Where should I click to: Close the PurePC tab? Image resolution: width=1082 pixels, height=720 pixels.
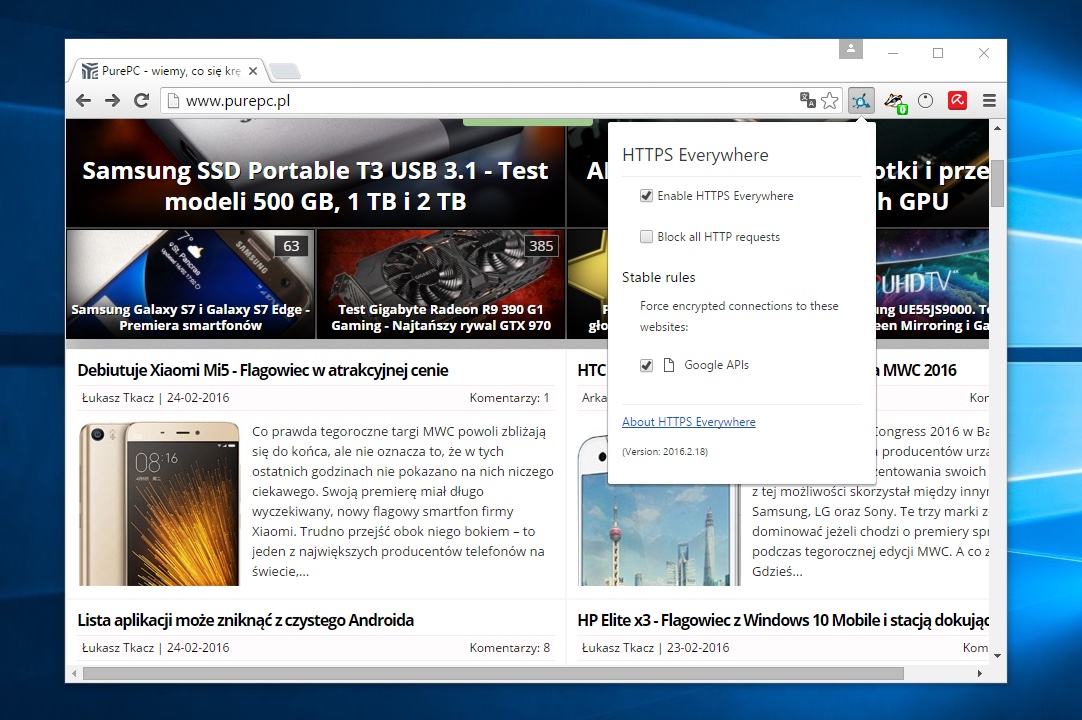[253, 71]
